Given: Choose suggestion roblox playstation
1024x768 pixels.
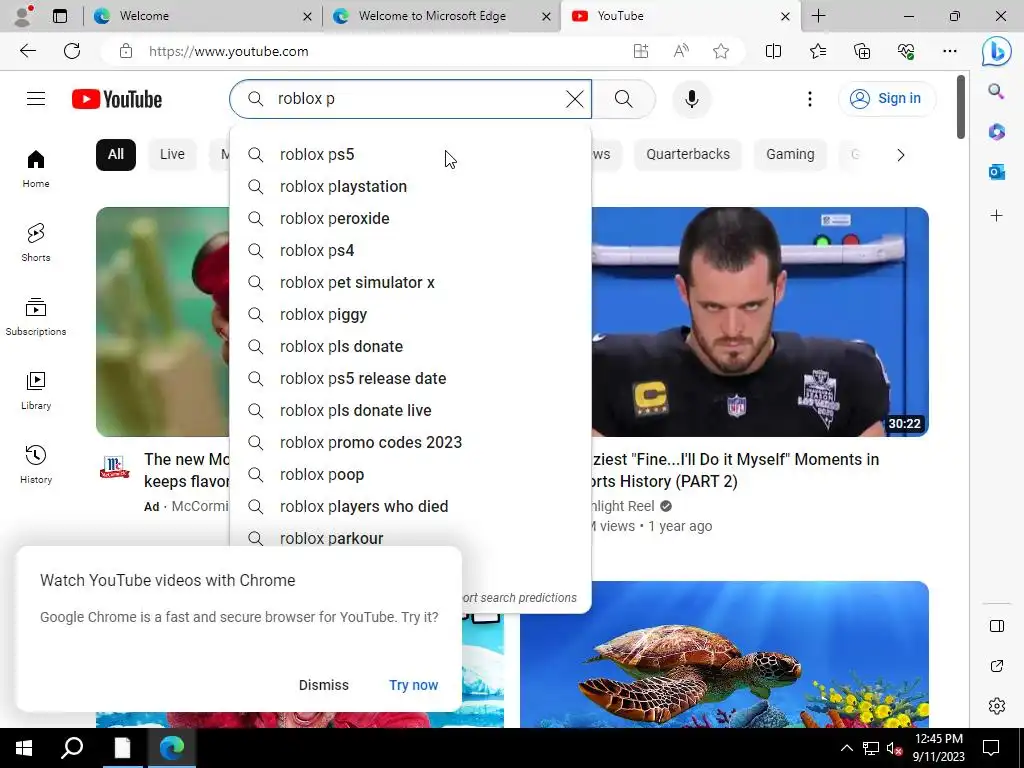Looking at the screenshot, I should click(x=411, y=187).
